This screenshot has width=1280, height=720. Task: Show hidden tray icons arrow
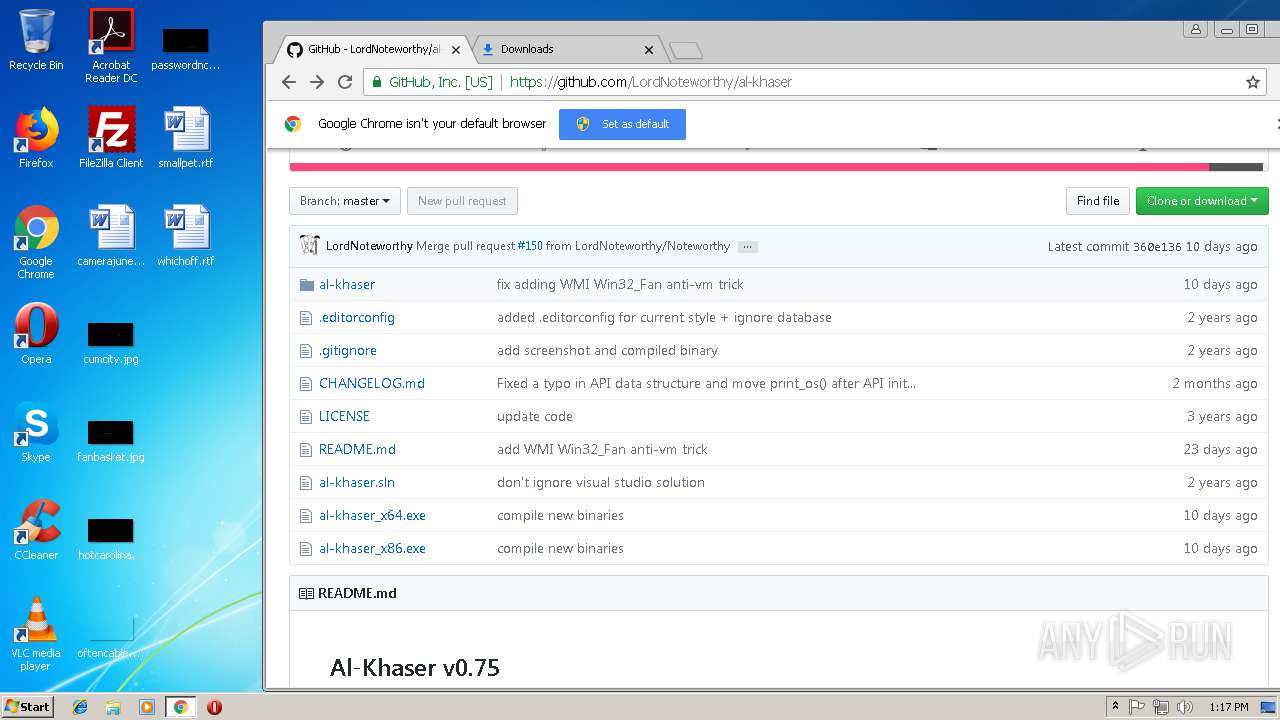(x=1115, y=707)
